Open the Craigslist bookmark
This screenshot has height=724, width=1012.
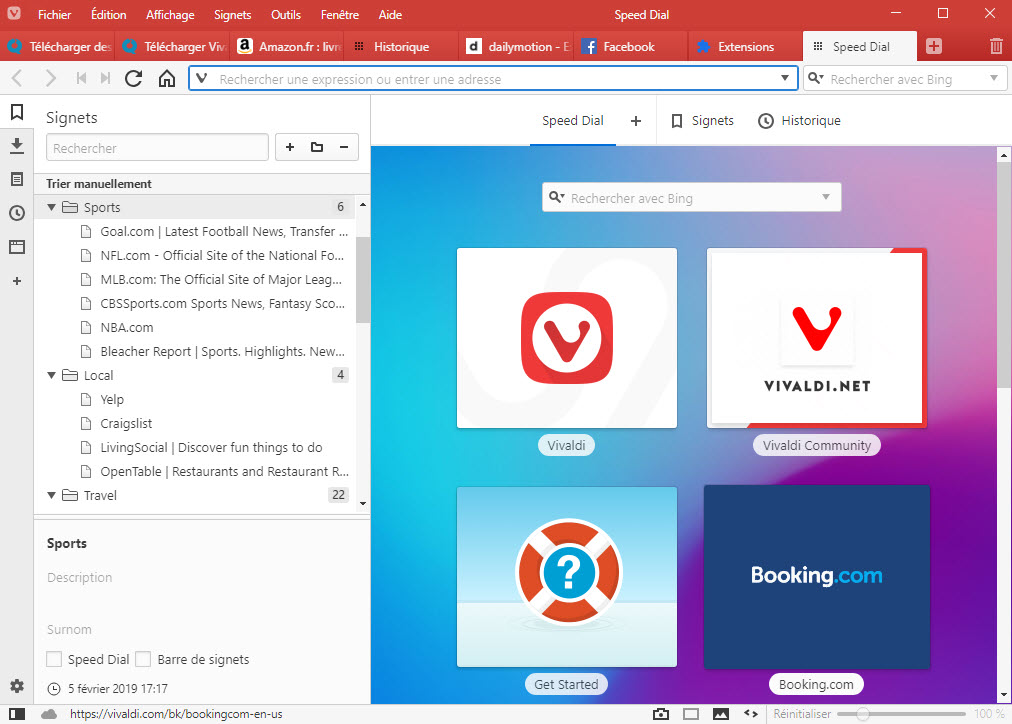(x=126, y=423)
